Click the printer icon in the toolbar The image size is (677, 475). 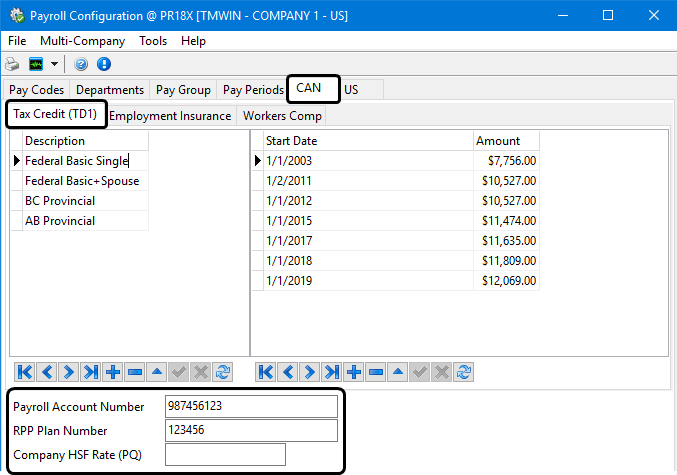(x=14, y=64)
